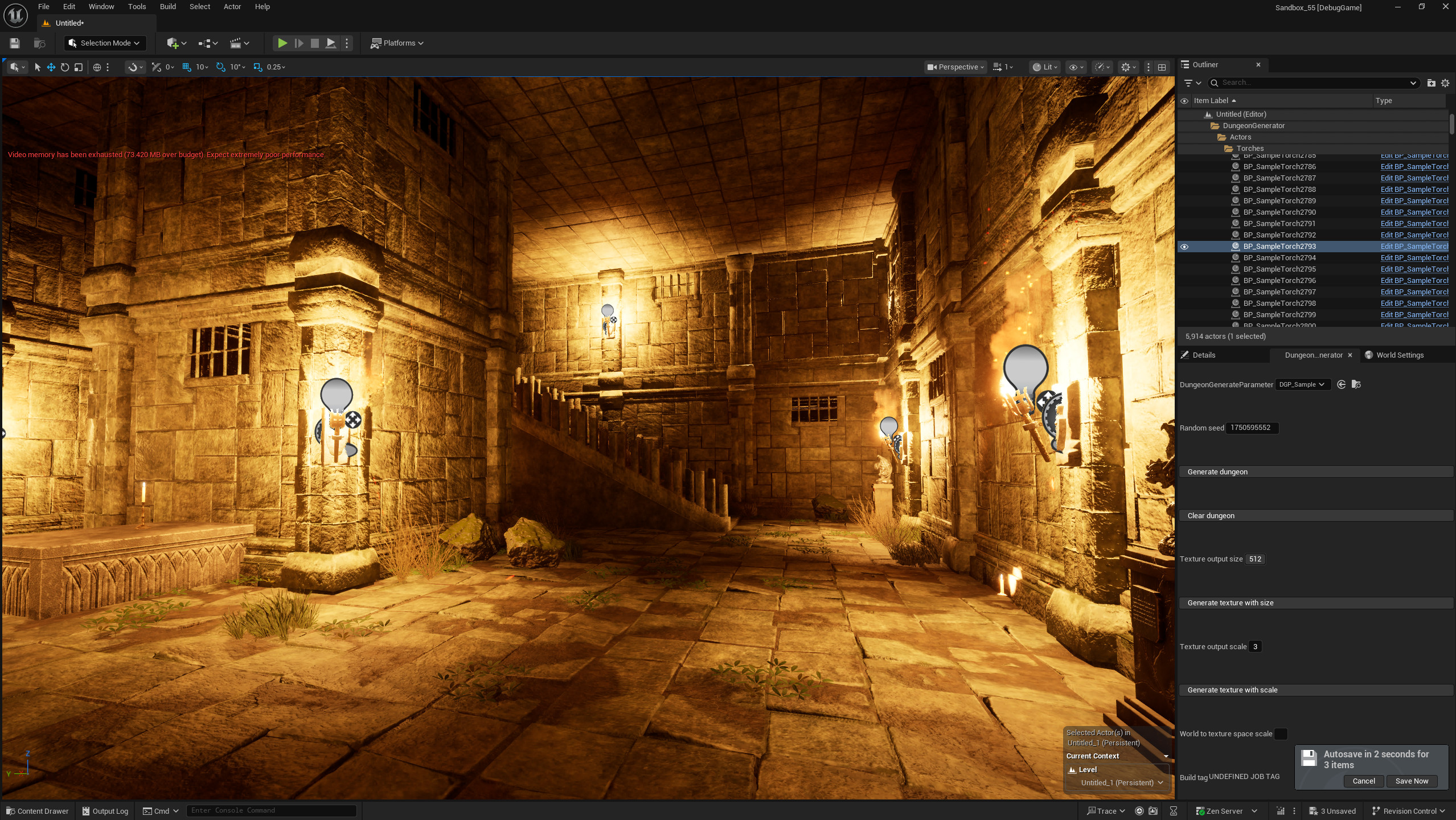Open the Platforms dropdown
Screen dimensions: 1456x820
[397, 43]
